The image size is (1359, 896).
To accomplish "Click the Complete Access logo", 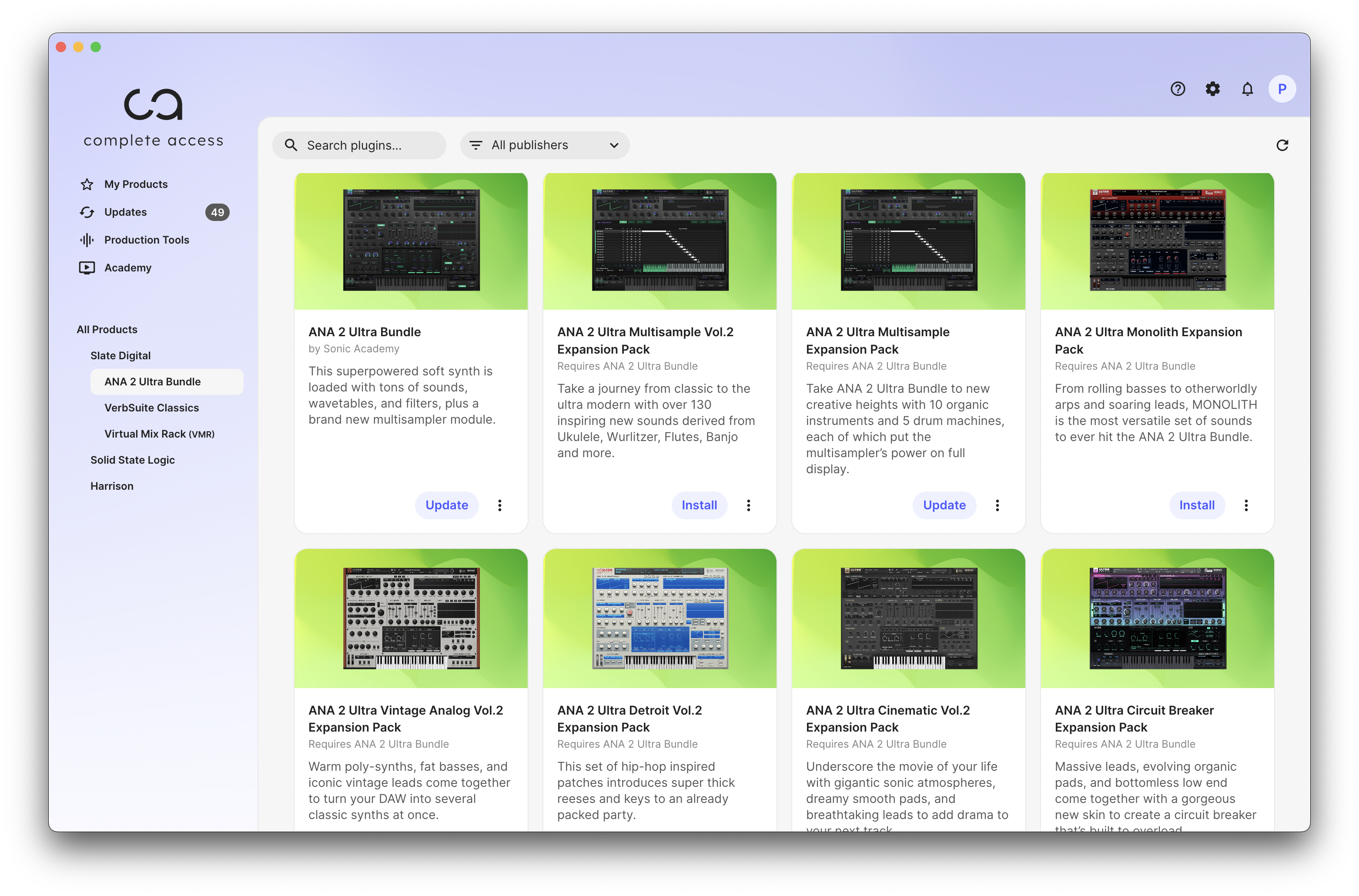I will coord(153,117).
